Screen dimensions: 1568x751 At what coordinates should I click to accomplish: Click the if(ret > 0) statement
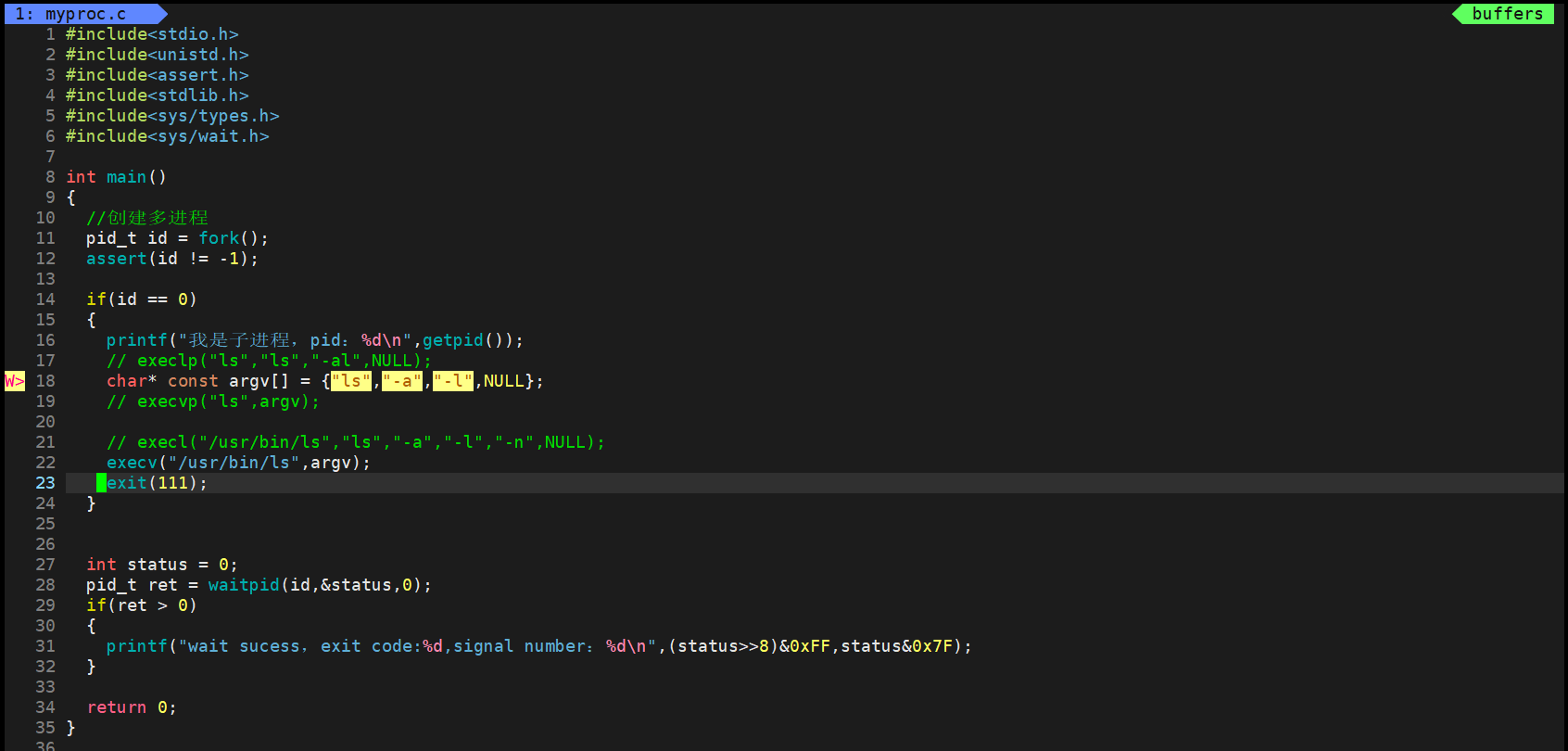[142, 605]
